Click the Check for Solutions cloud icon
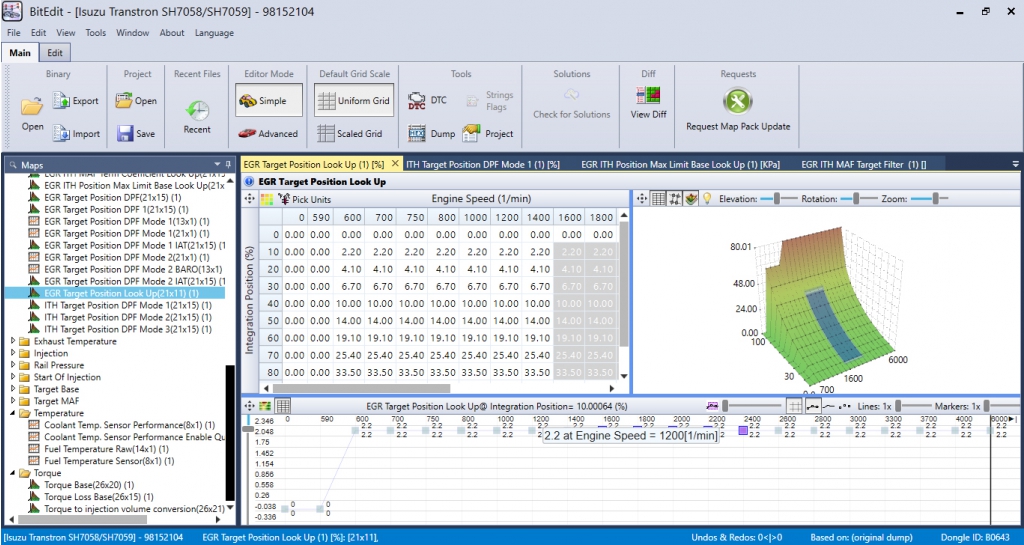1024x545 pixels. click(571, 95)
